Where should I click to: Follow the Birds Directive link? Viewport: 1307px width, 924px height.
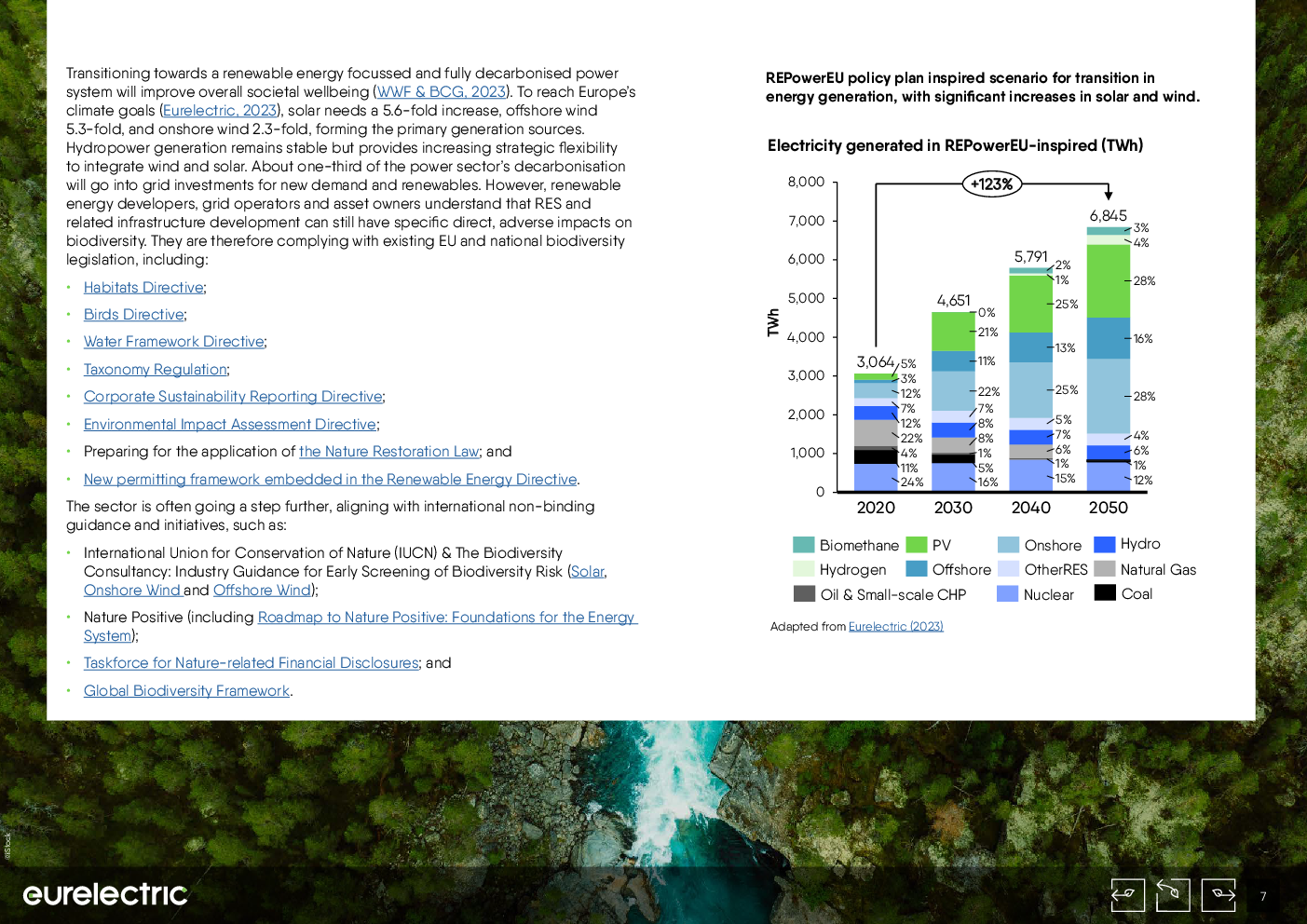coord(134,315)
